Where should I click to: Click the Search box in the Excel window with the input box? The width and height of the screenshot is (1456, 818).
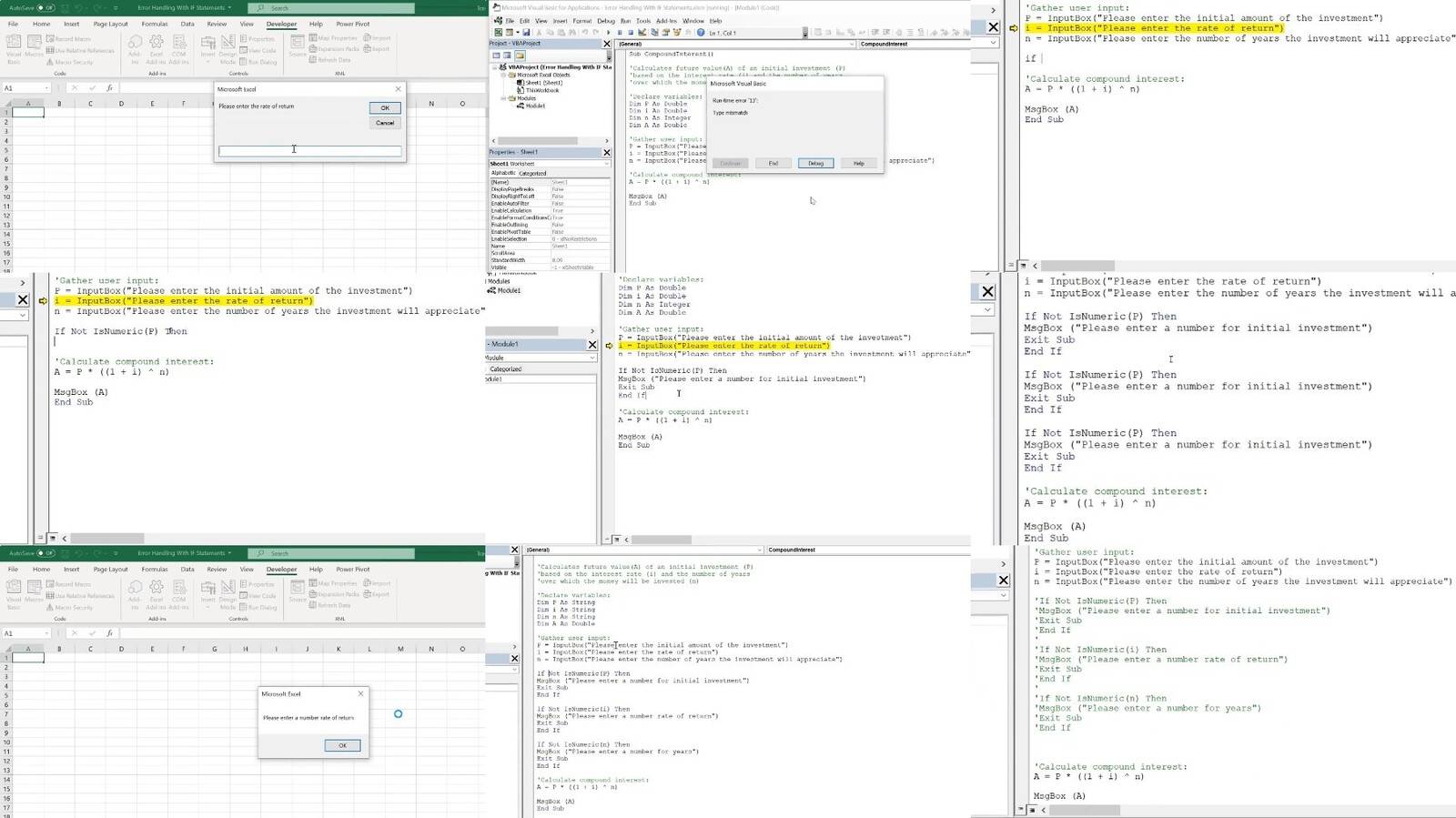point(330,7)
